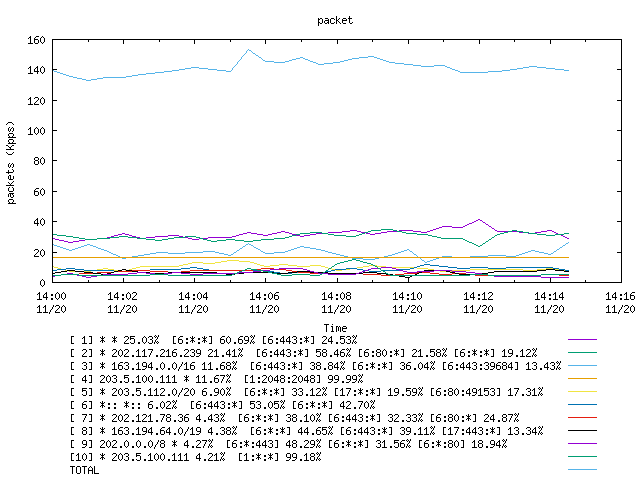Click the y-axis label "packets (Kpps)"

pyautogui.click(x=11, y=162)
